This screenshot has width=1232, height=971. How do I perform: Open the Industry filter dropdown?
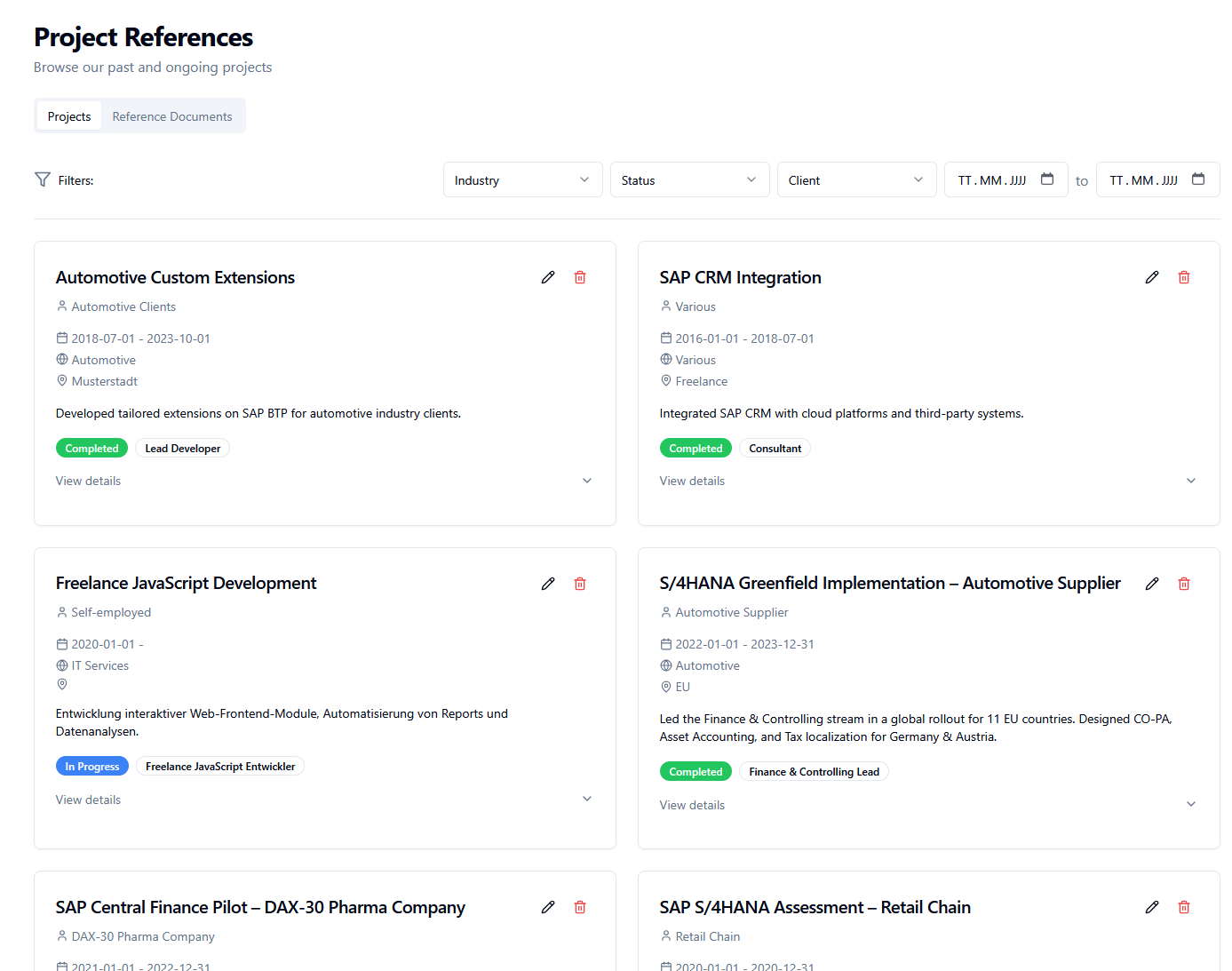[x=522, y=179]
